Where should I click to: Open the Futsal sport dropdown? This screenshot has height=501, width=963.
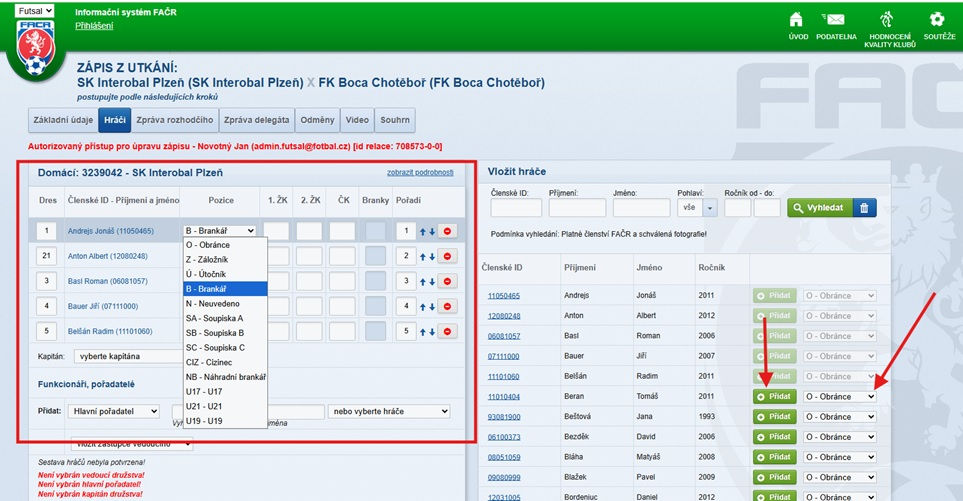(x=34, y=11)
